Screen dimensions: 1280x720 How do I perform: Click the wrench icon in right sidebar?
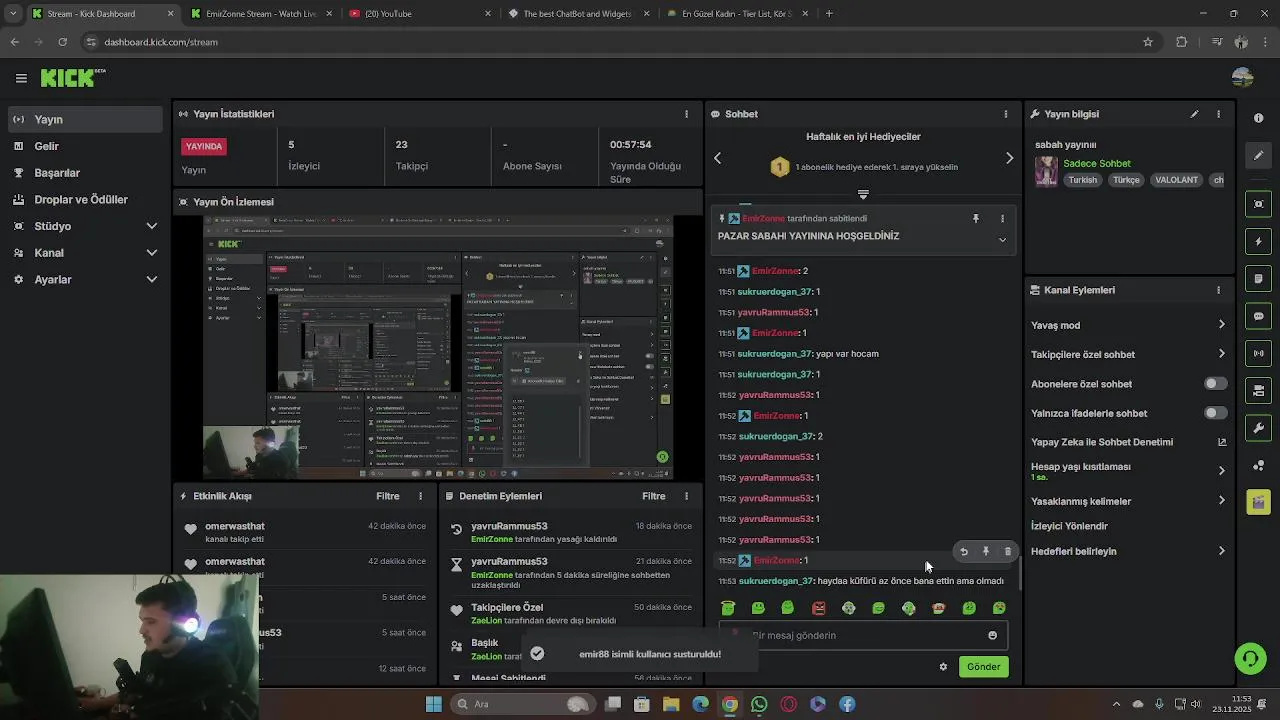1258,428
